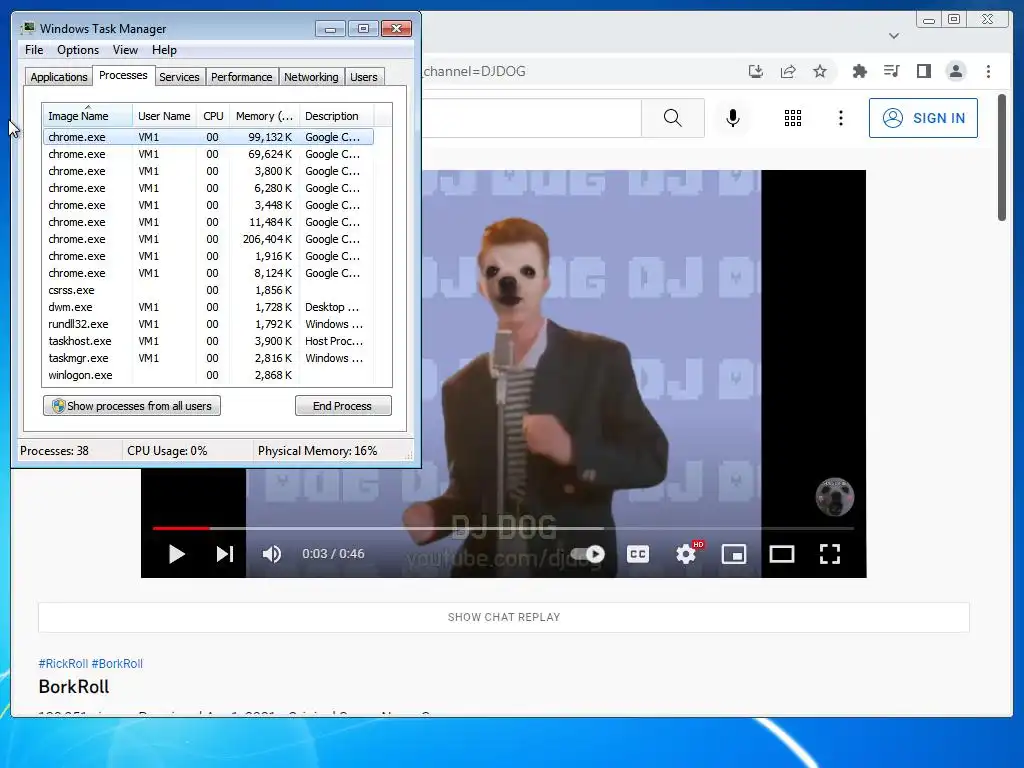Screen dimensions: 1024x768
Task: Open Chrome profile avatar icon
Action: coord(955,71)
